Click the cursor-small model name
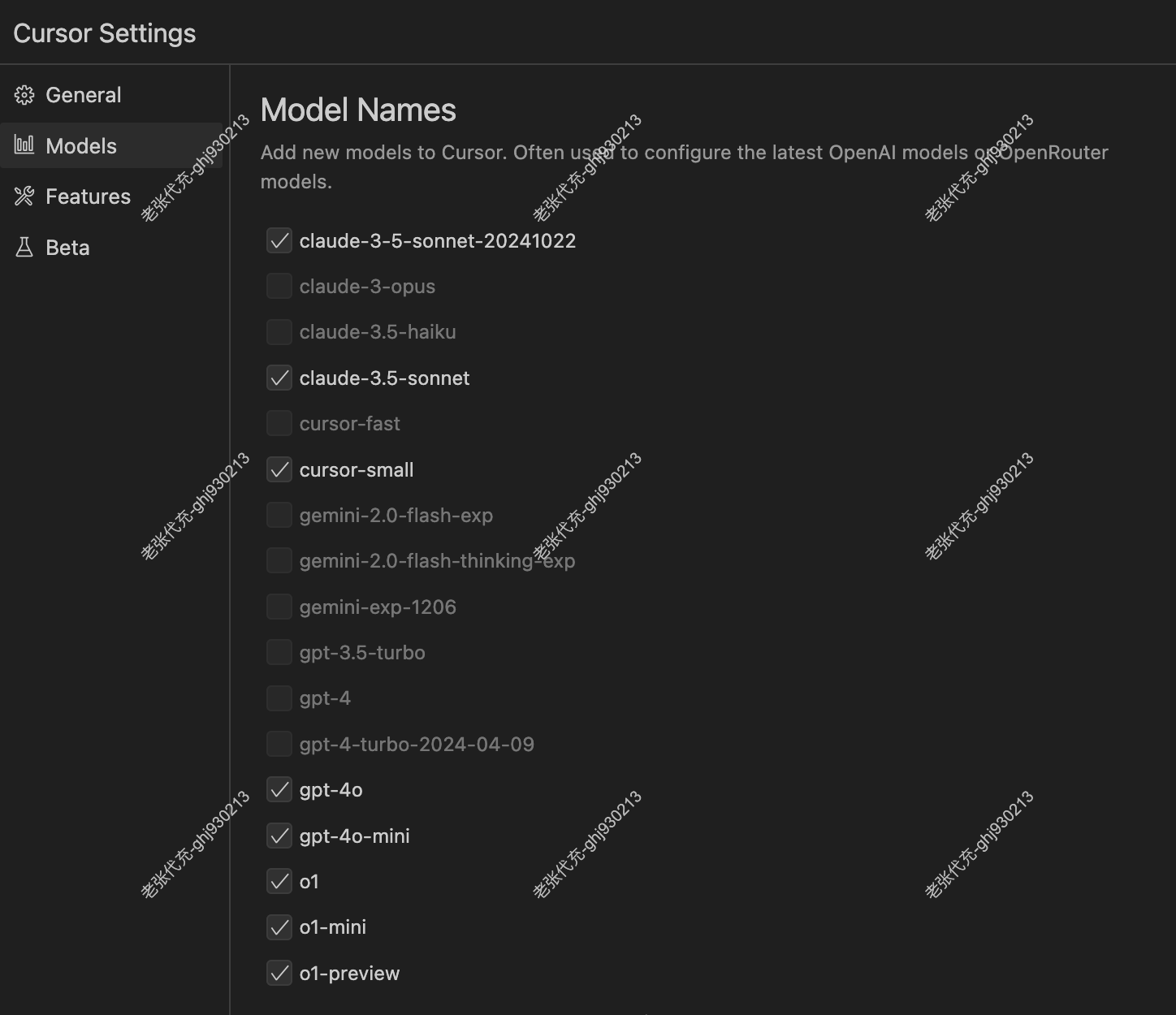The image size is (1176, 1015). [x=357, y=469]
